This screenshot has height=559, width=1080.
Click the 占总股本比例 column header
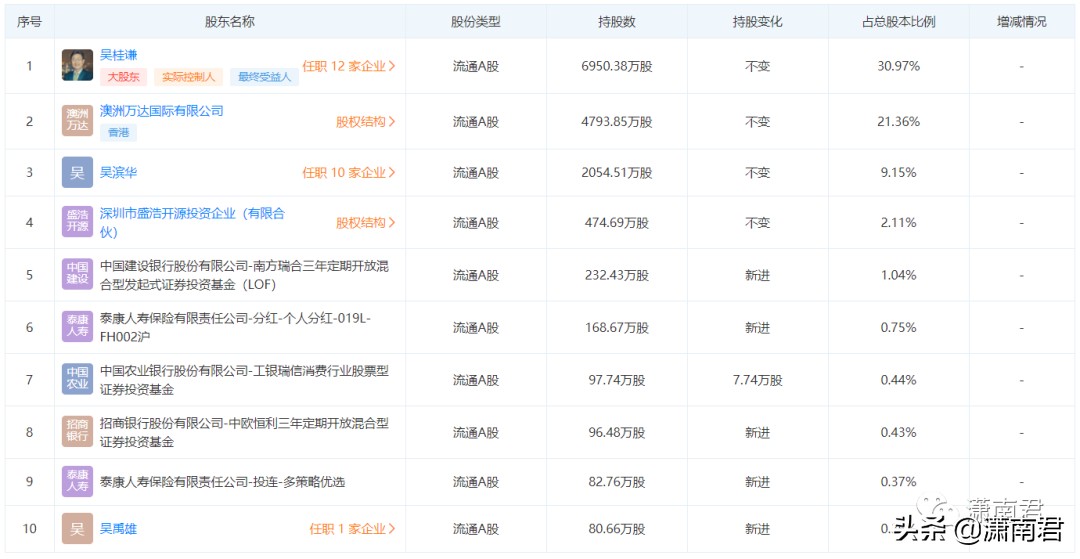point(899,22)
